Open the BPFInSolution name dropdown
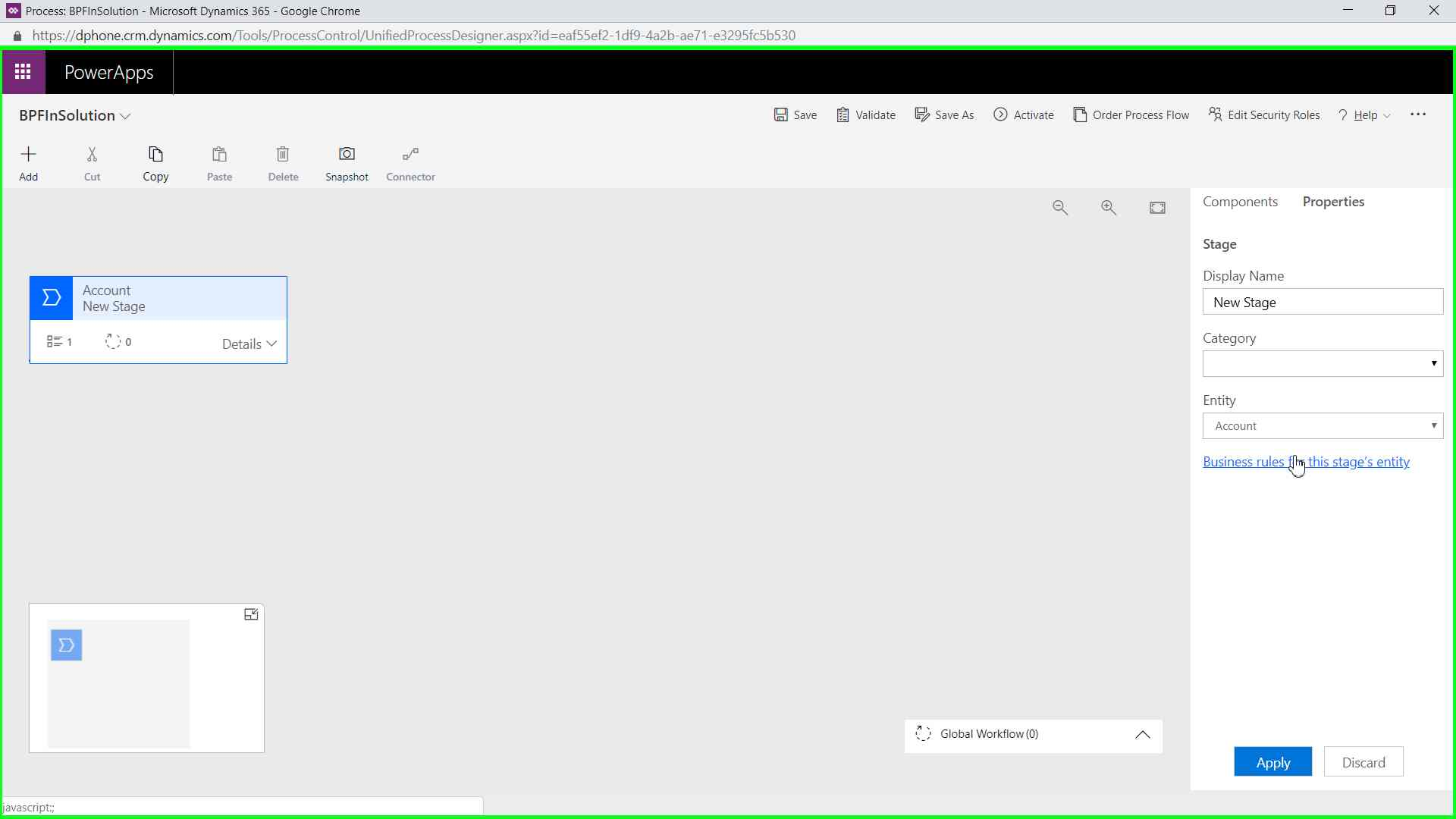The width and height of the screenshot is (1456, 819). [126, 116]
